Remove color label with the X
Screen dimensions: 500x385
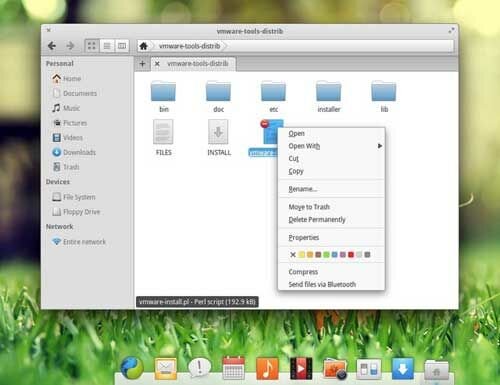[x=293, y=255]
